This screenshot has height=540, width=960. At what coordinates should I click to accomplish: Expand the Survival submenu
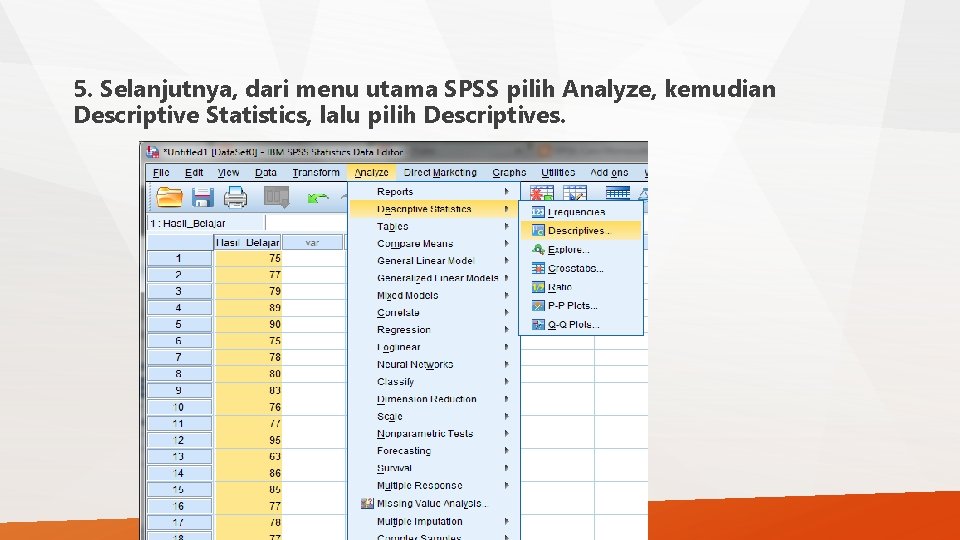click(434, 468)
